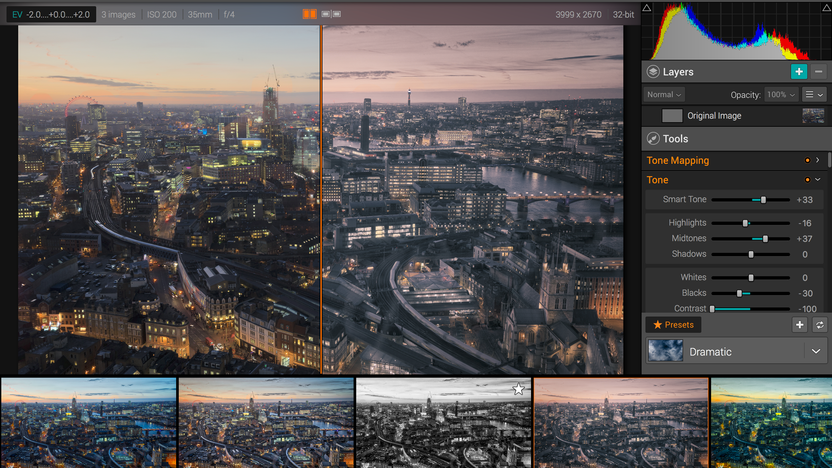Click the 3999 x 2670 dimensions text

(x=578, y=14)
